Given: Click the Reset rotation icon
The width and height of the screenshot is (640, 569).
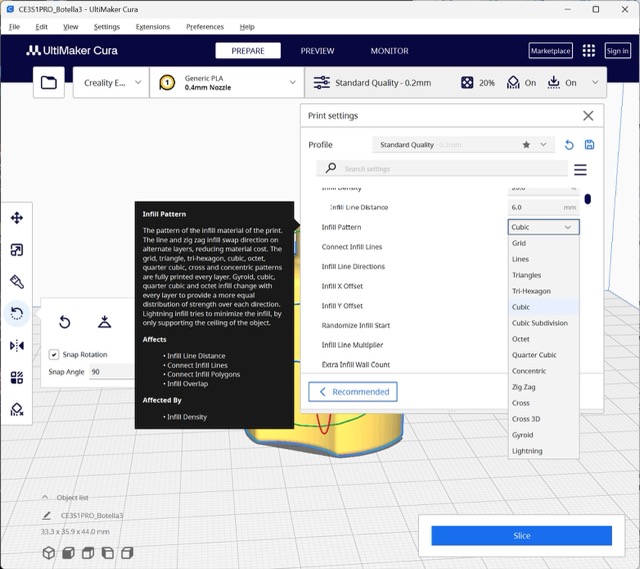Looking at the screenshot, I should tap(64, 322).
